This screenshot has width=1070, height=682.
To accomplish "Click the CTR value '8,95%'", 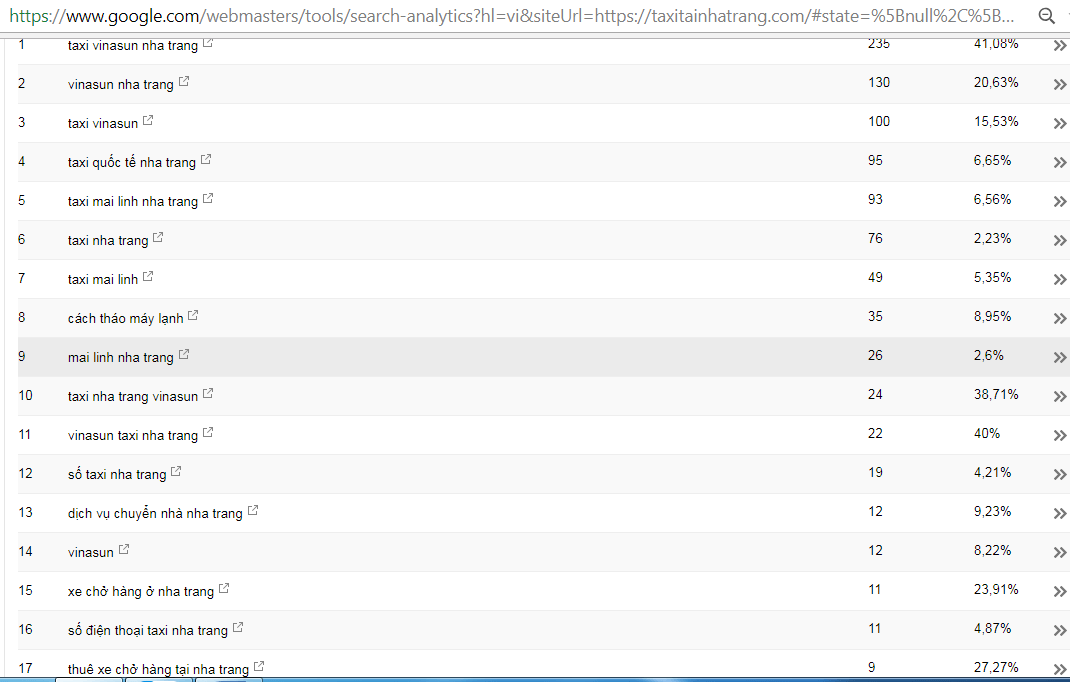I will 992,316.
